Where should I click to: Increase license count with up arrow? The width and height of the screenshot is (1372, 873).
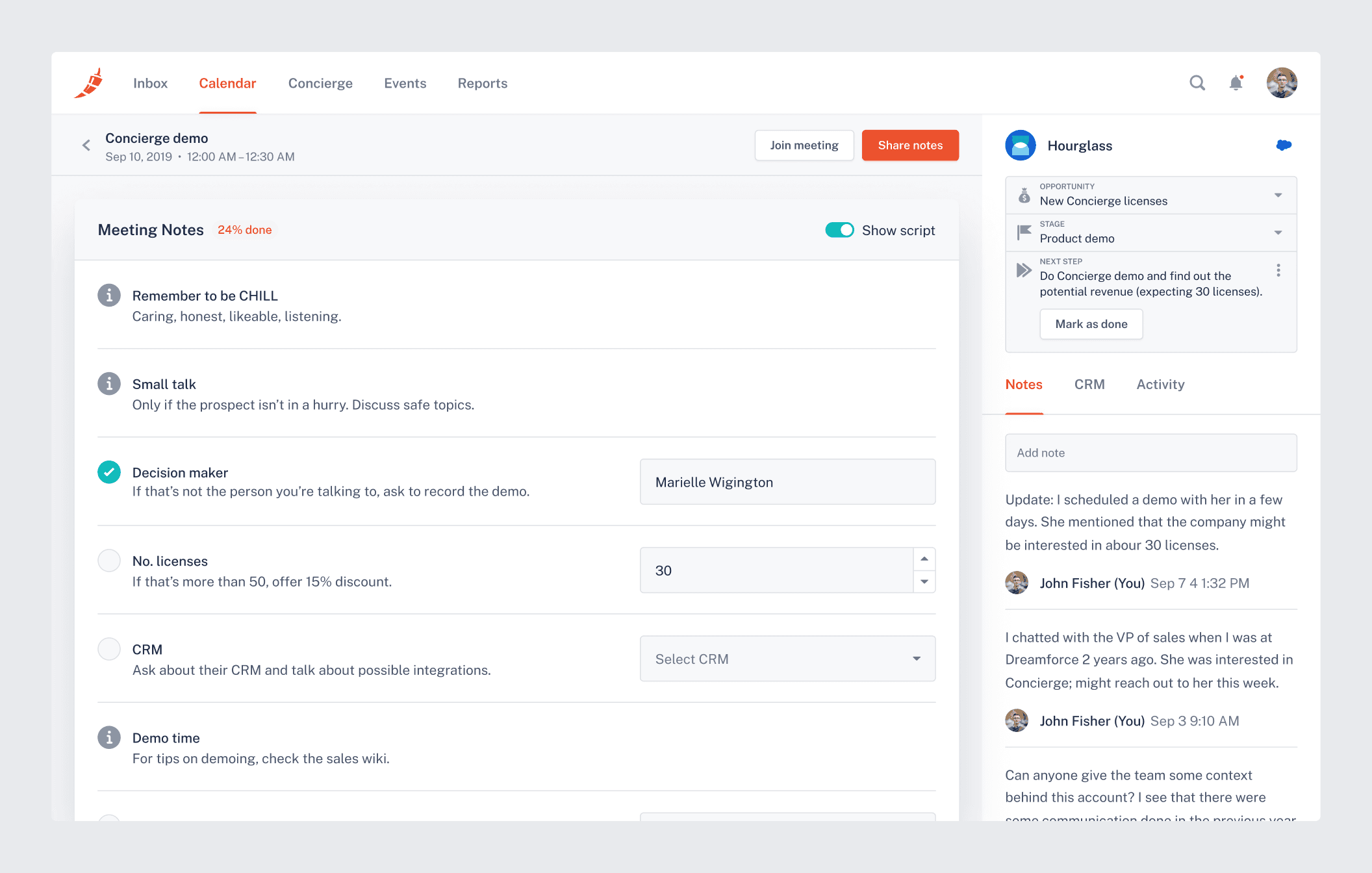point(924,559)
